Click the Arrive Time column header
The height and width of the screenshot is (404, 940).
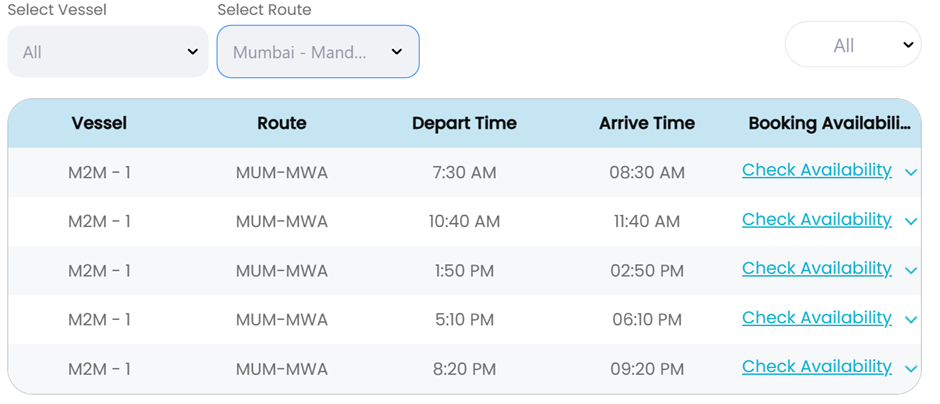647,124
